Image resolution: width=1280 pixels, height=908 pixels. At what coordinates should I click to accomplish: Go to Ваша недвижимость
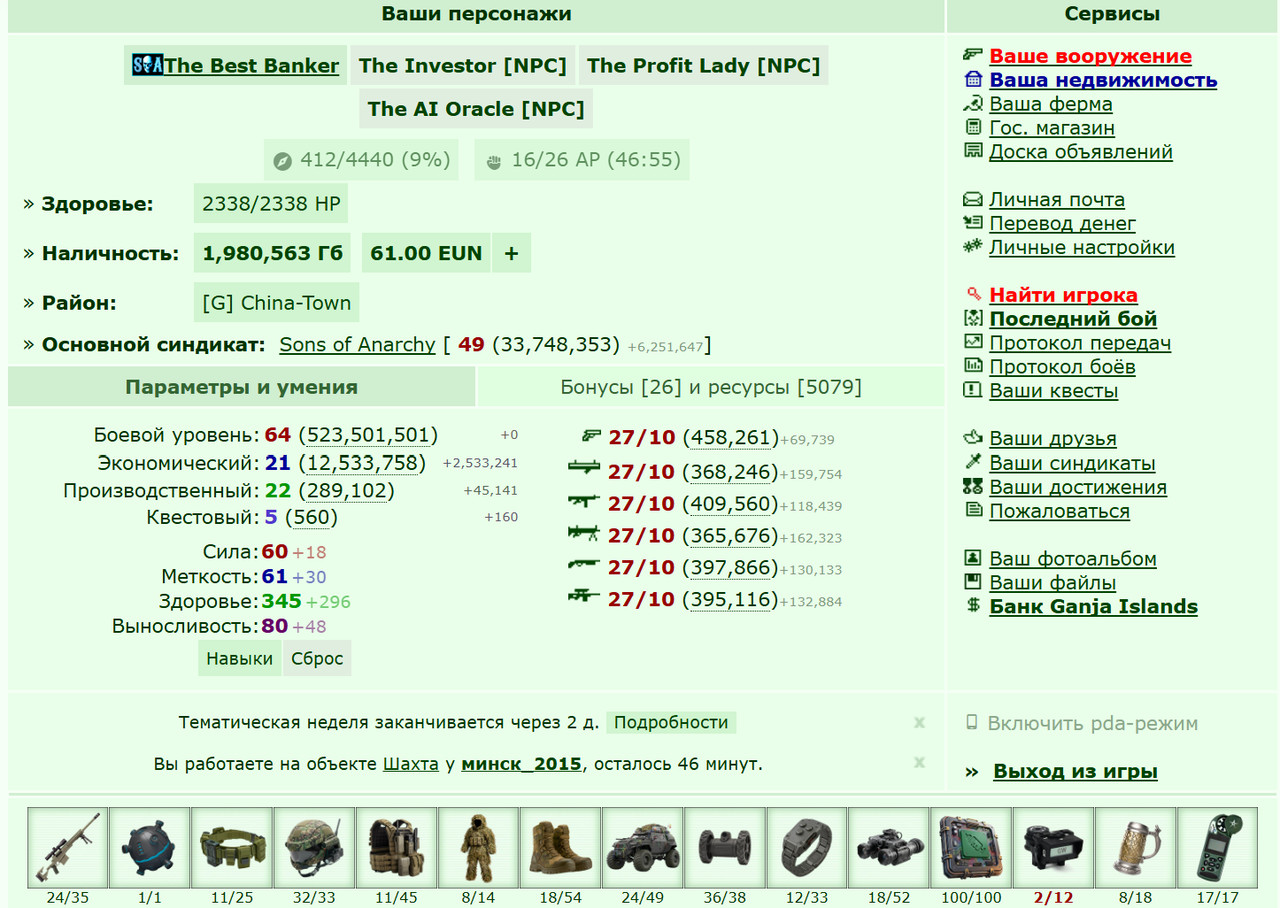pos(1103,80)
